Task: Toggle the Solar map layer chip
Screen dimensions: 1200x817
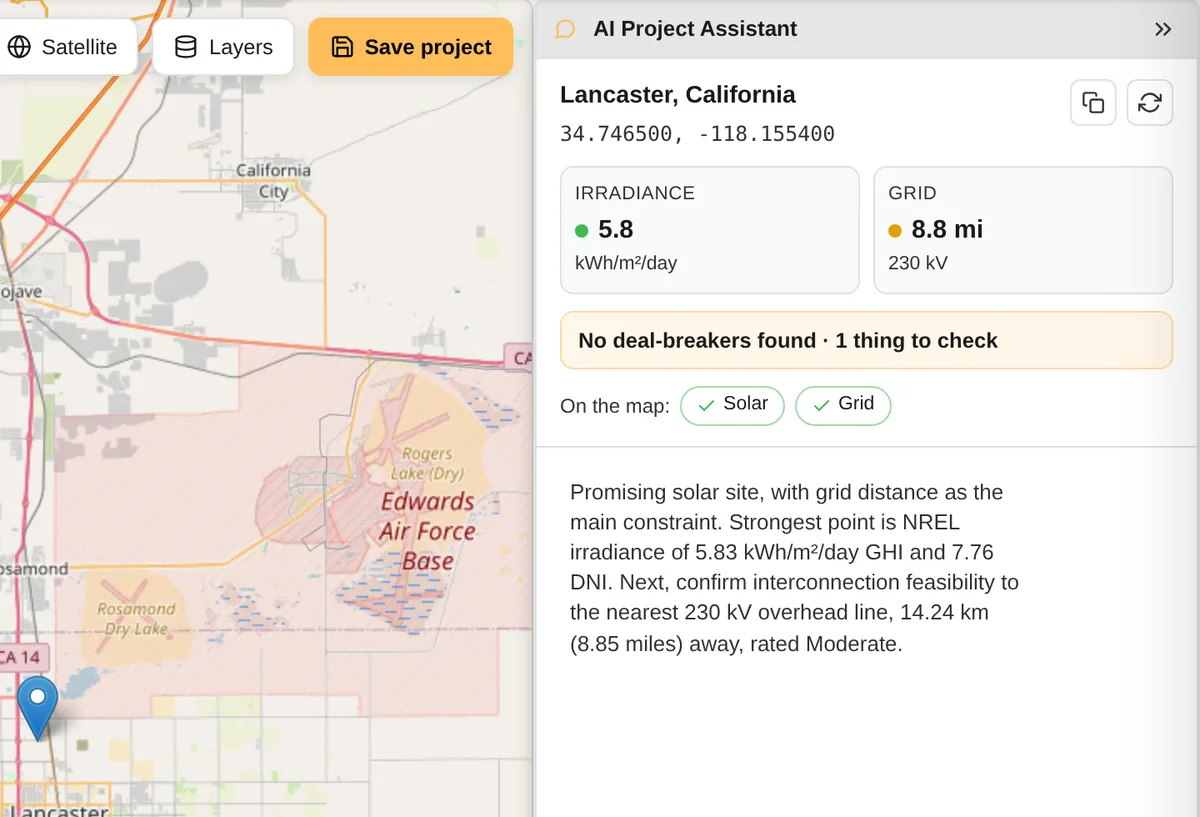Action: coord(732,405)
